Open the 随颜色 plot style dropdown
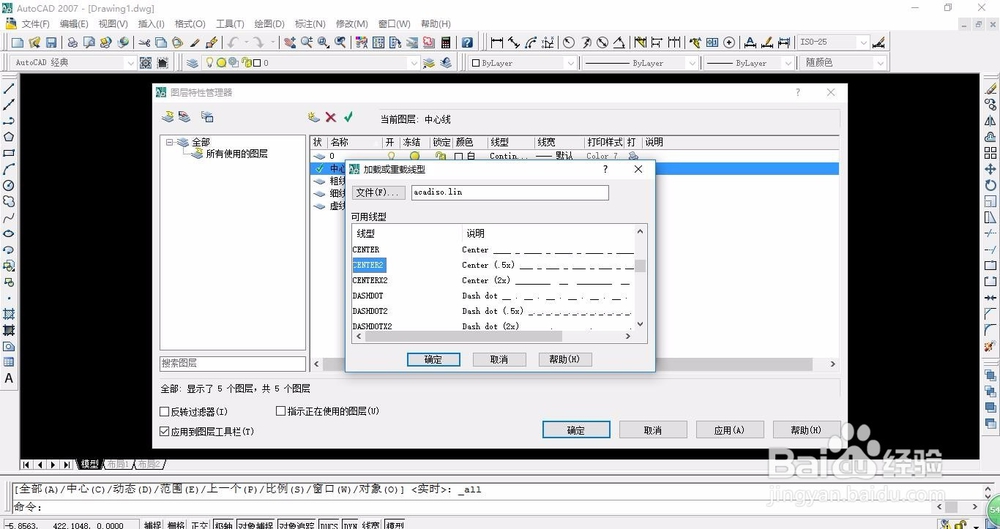This screenshot has width=1000, height=529. click(x=881, y=63)
